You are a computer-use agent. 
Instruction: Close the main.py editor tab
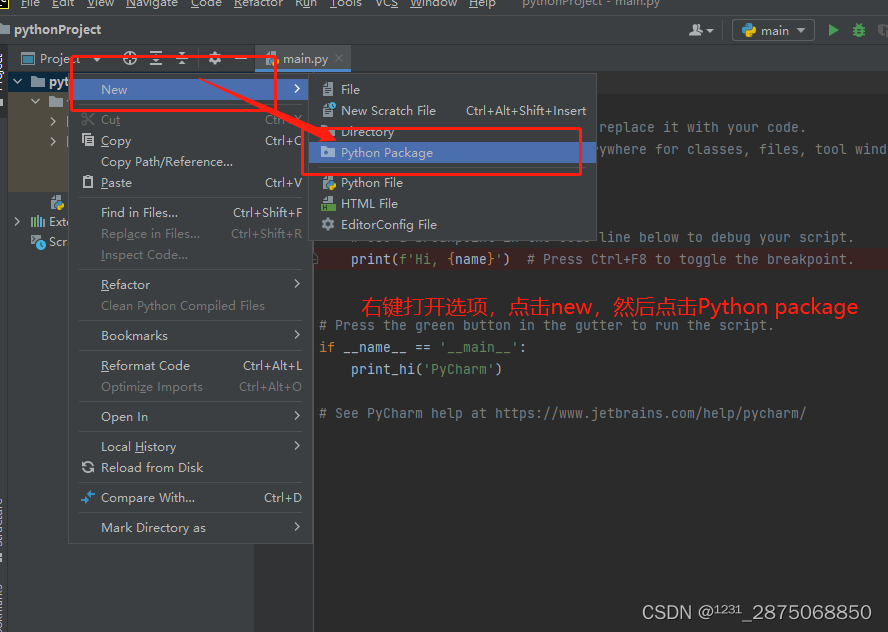(339, 58)
